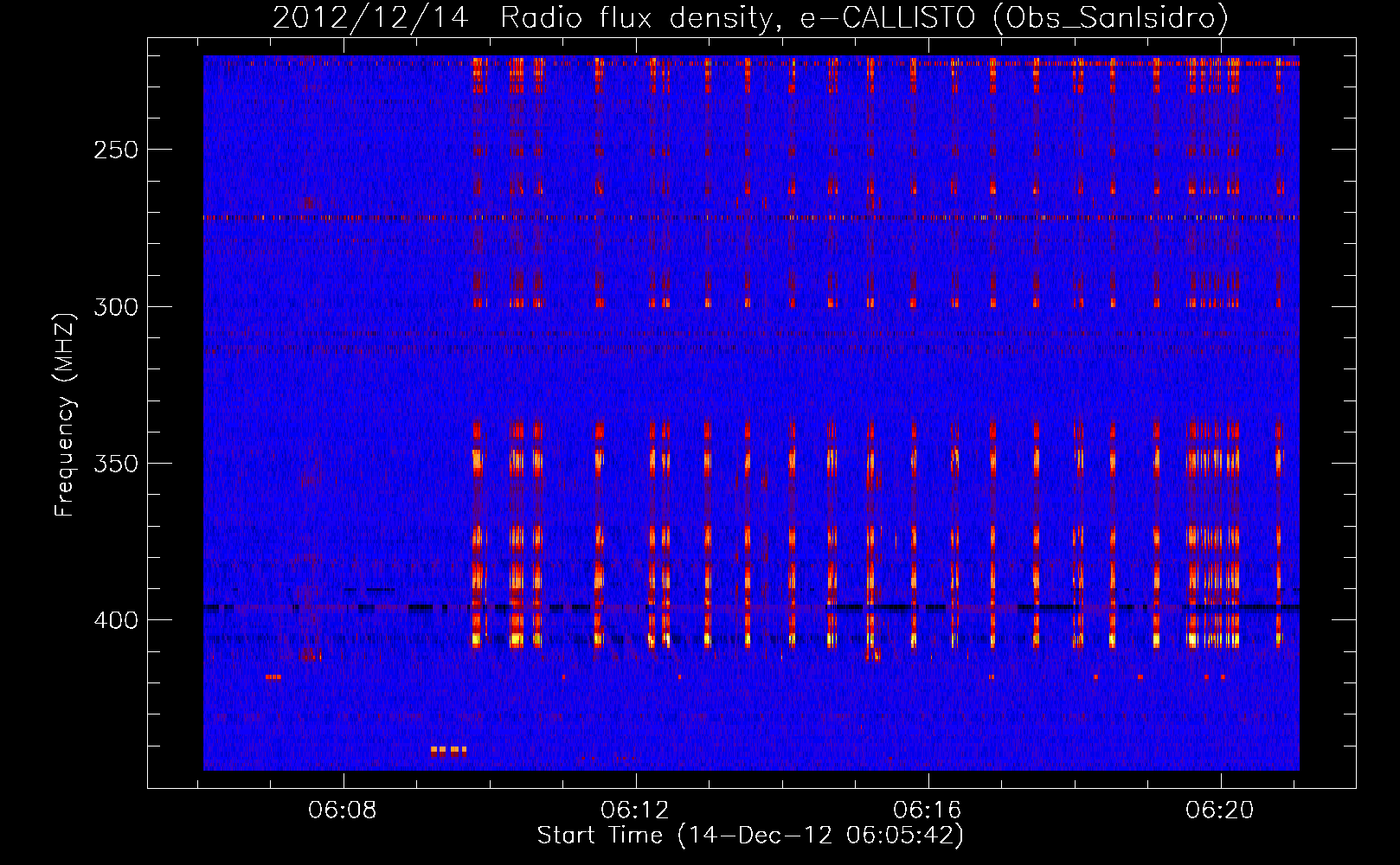Viewport: 1400px width, 865px height.
Task: Click the 06:16 time tick label
Action: [x=928, y=811]
